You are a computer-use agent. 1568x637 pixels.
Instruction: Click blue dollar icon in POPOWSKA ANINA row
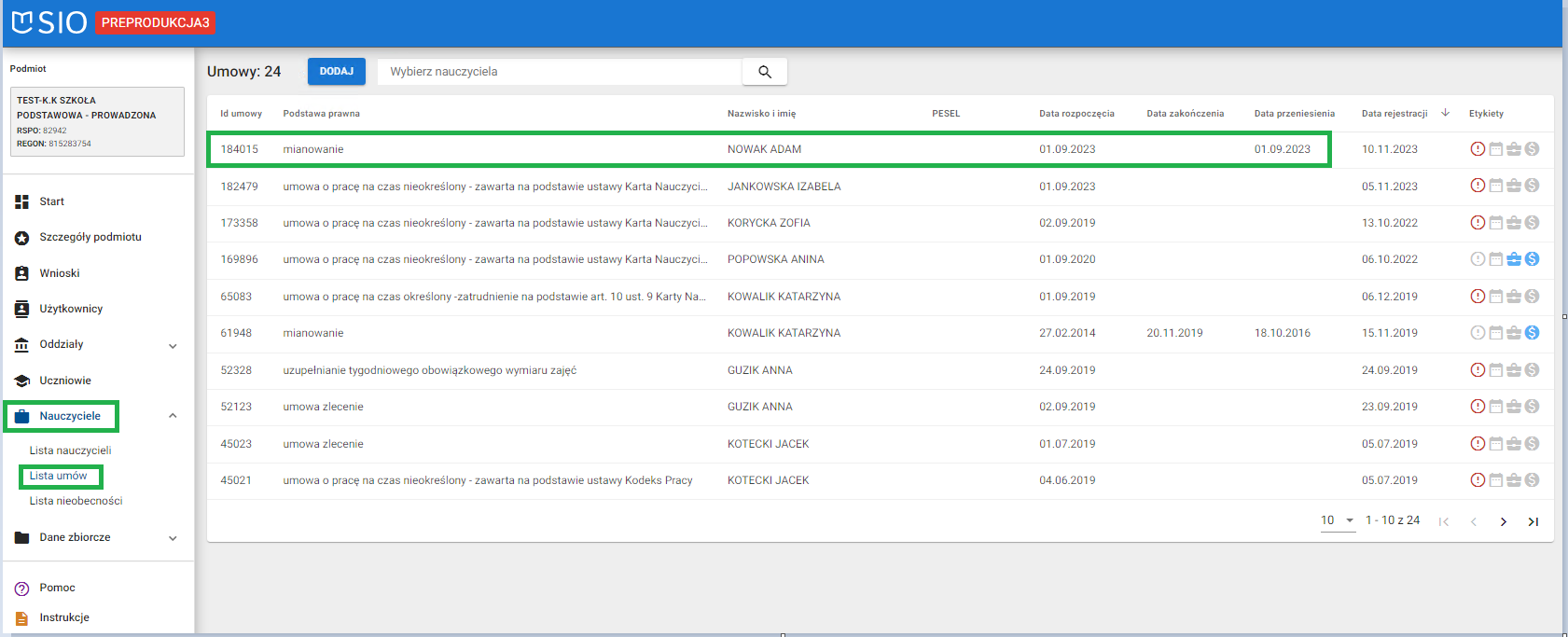pyautogui.click(x=1532, y=259)
